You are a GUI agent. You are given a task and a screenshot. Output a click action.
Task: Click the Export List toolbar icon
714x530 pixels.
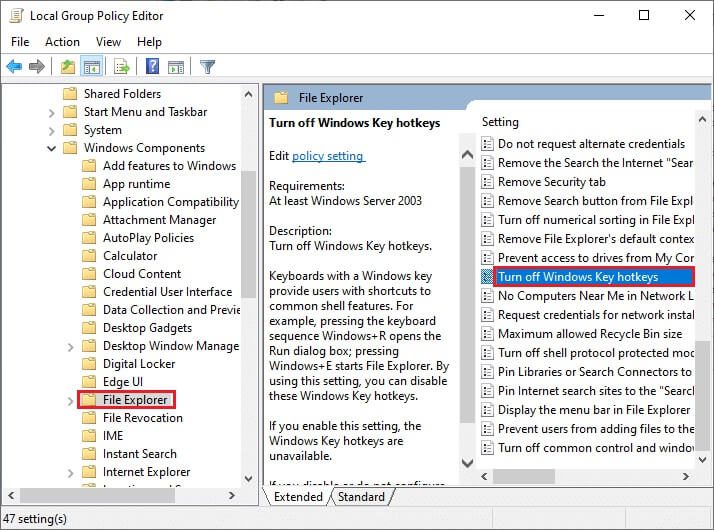point(122,67)
